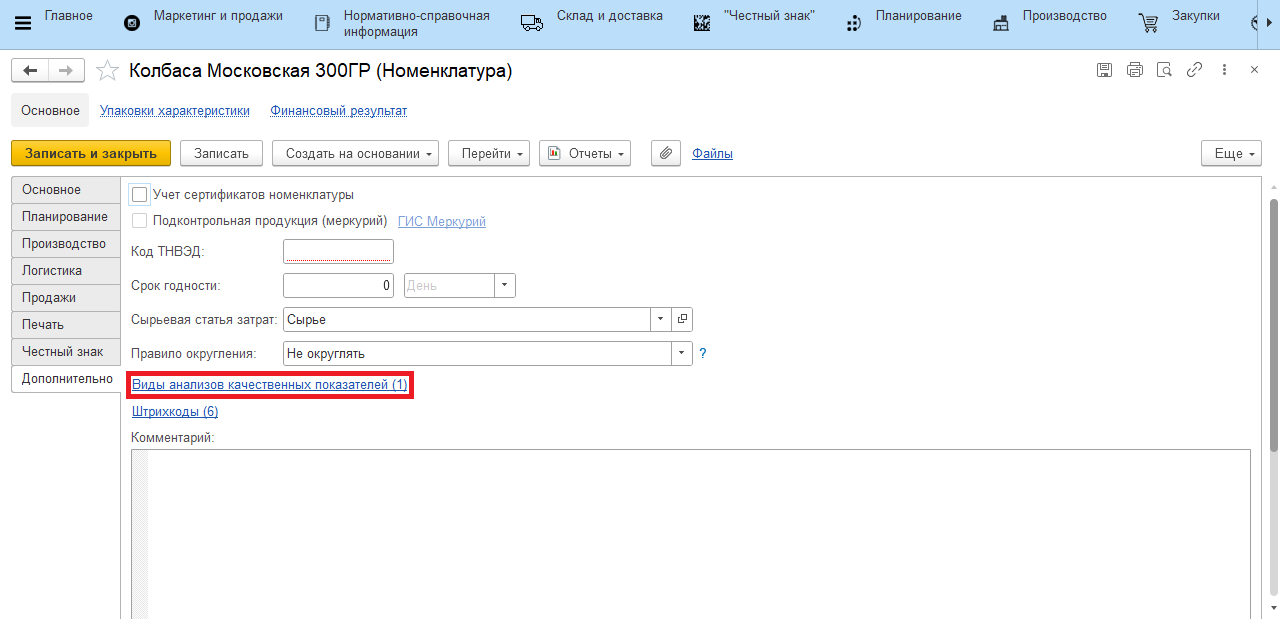Click the printer icon in title bar

click(1135, 70)
